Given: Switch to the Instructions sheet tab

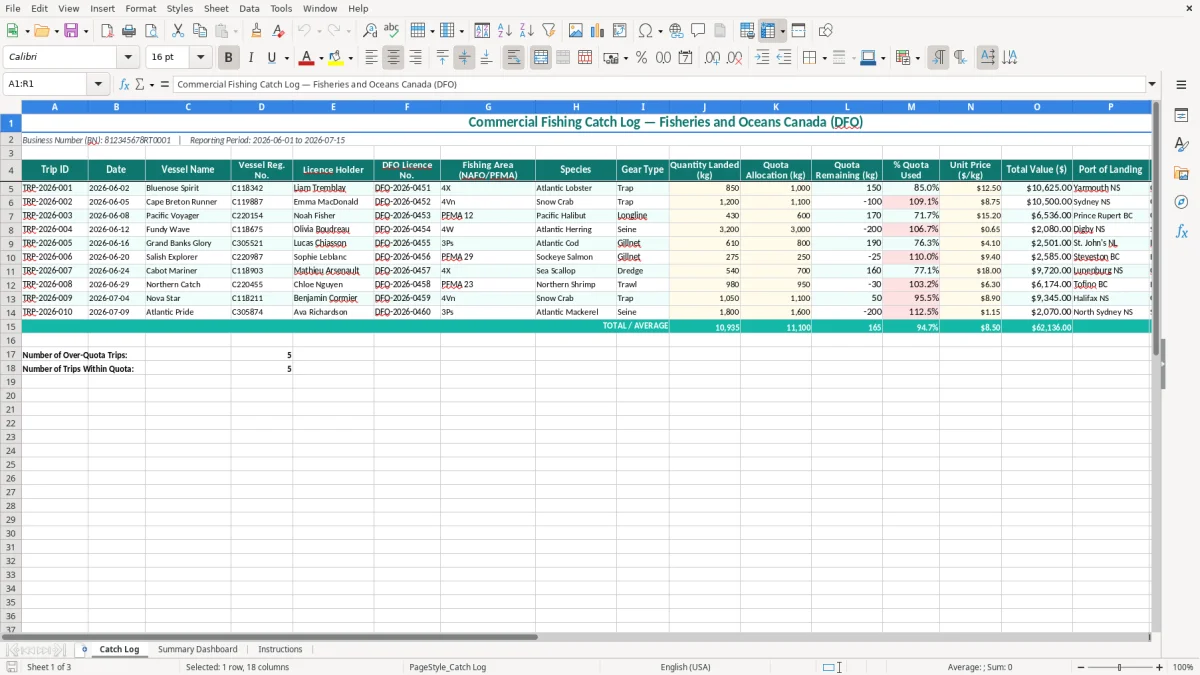Looking at the screenshot, I should coord(280,649).
